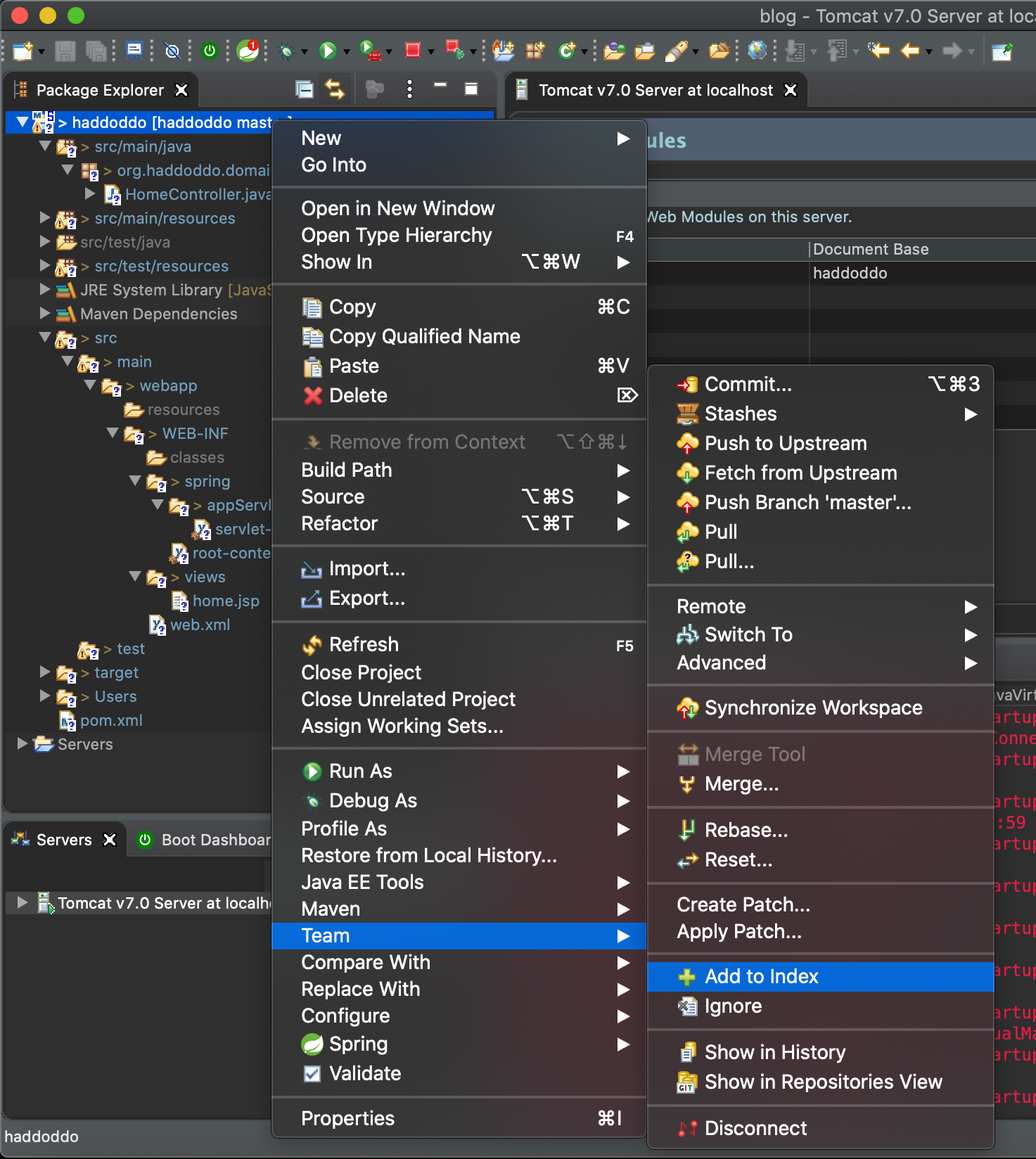Switch to the Servers view tab

click(x=64, y=840)
